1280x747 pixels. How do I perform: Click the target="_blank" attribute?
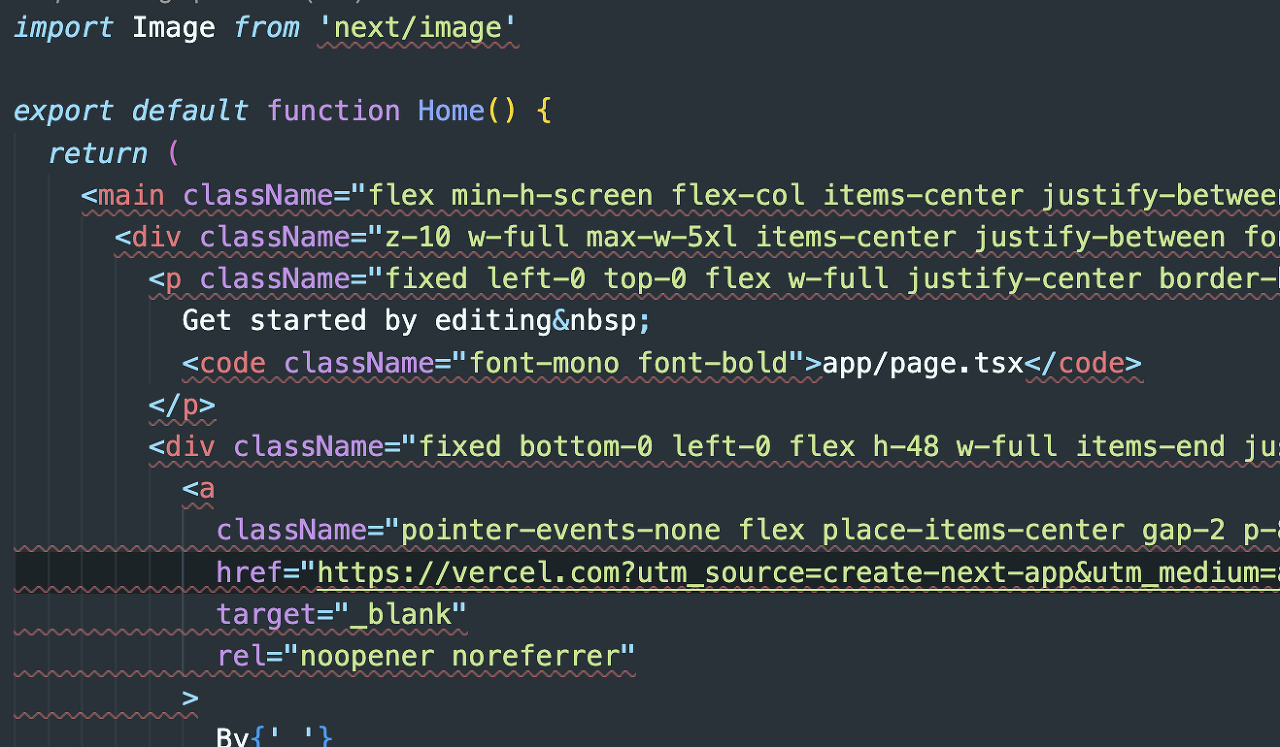342,615
